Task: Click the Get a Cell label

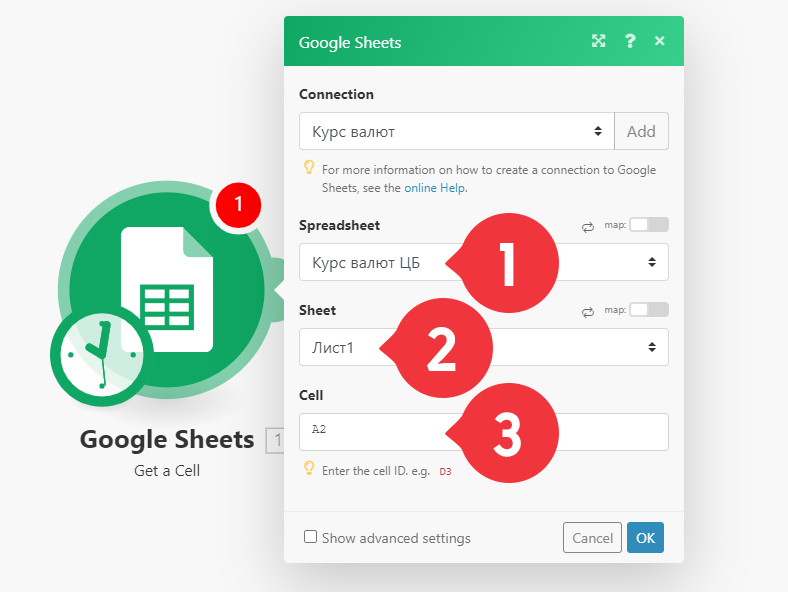Action: [167, 471]
